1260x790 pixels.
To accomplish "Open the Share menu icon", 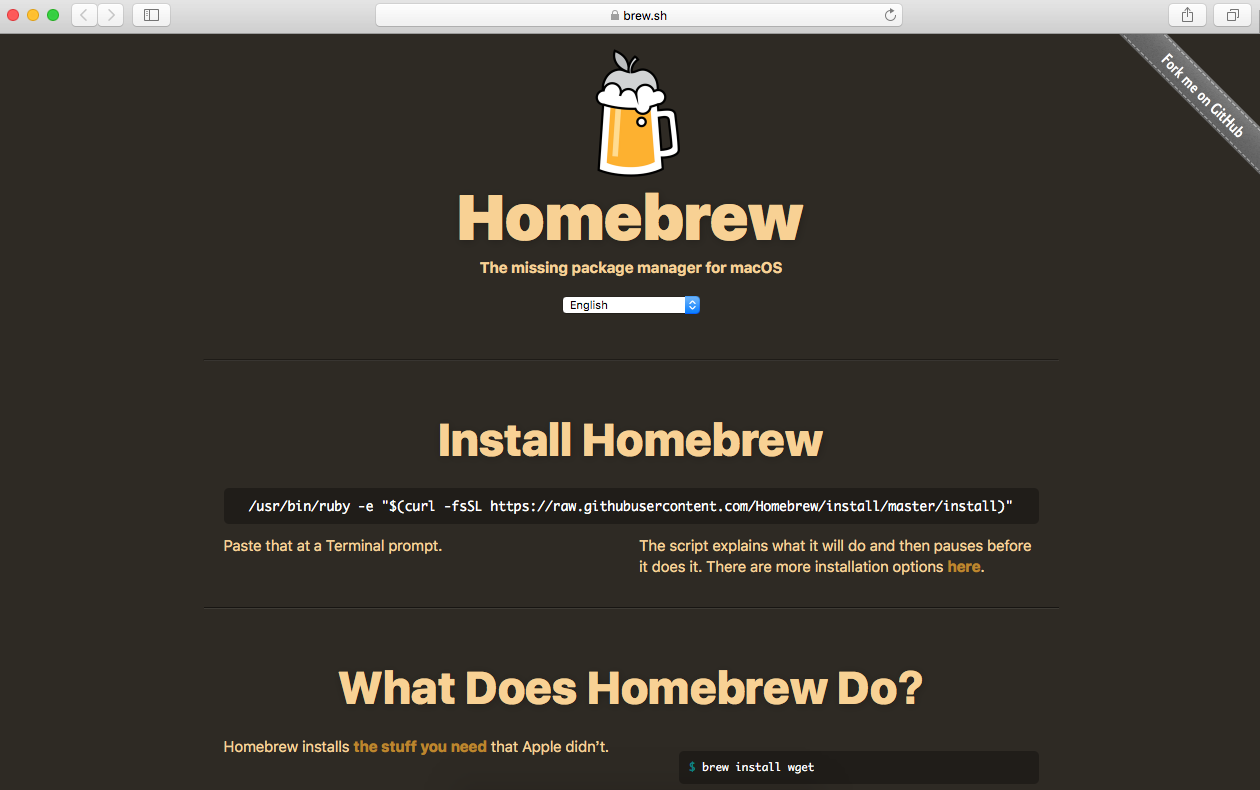I will point(1187,15).
